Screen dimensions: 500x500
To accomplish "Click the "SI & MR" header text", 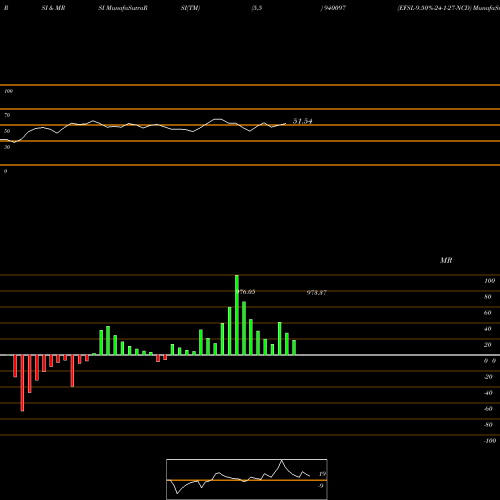I will pos(53,8).
